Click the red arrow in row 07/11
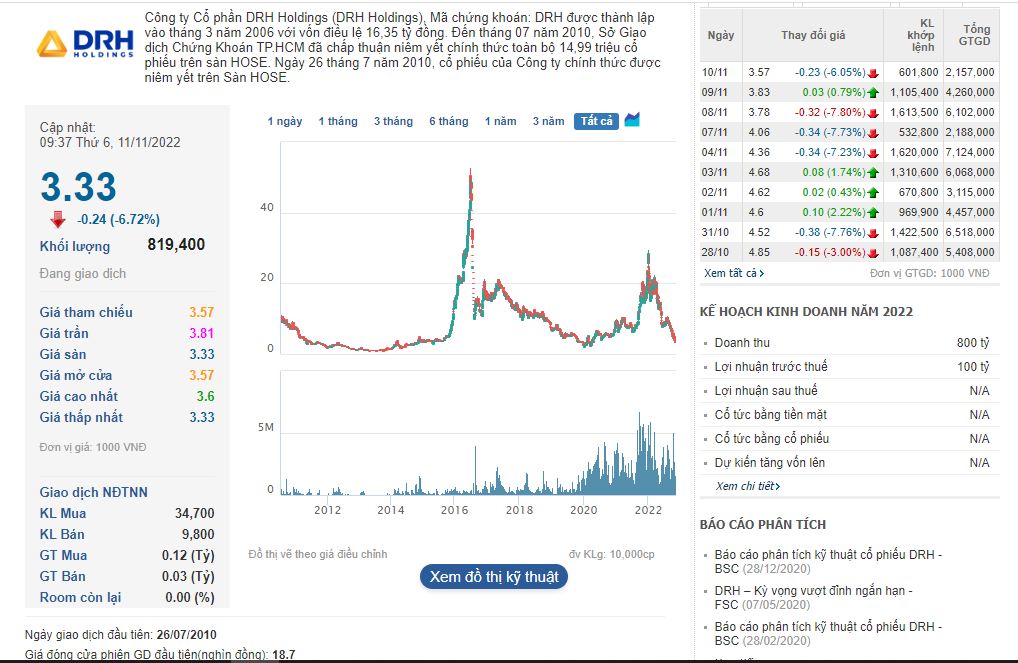Image resolution: width=1018 pixels, height=663 pixels. coord(873,133)
